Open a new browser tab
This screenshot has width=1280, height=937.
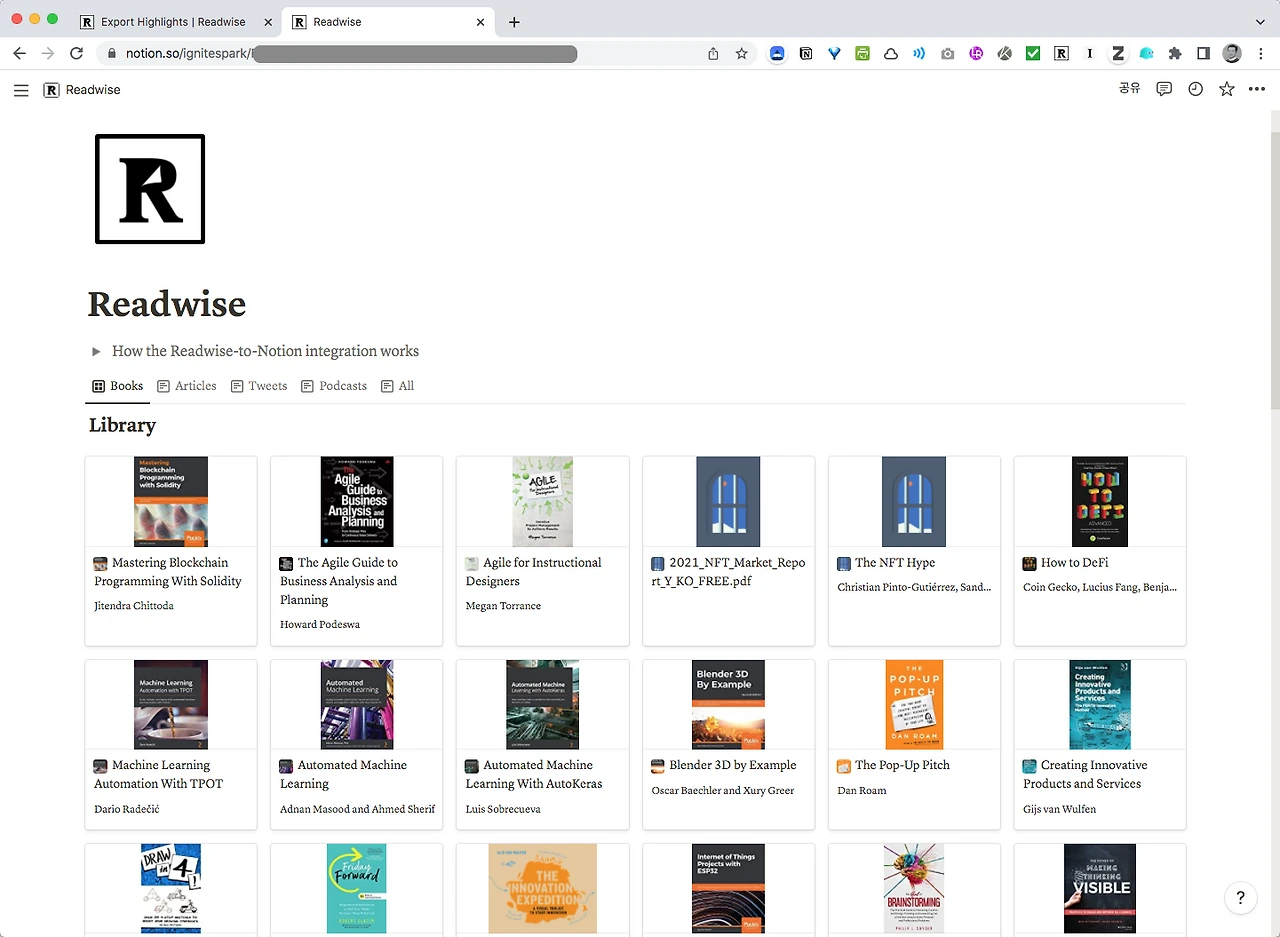514,22
